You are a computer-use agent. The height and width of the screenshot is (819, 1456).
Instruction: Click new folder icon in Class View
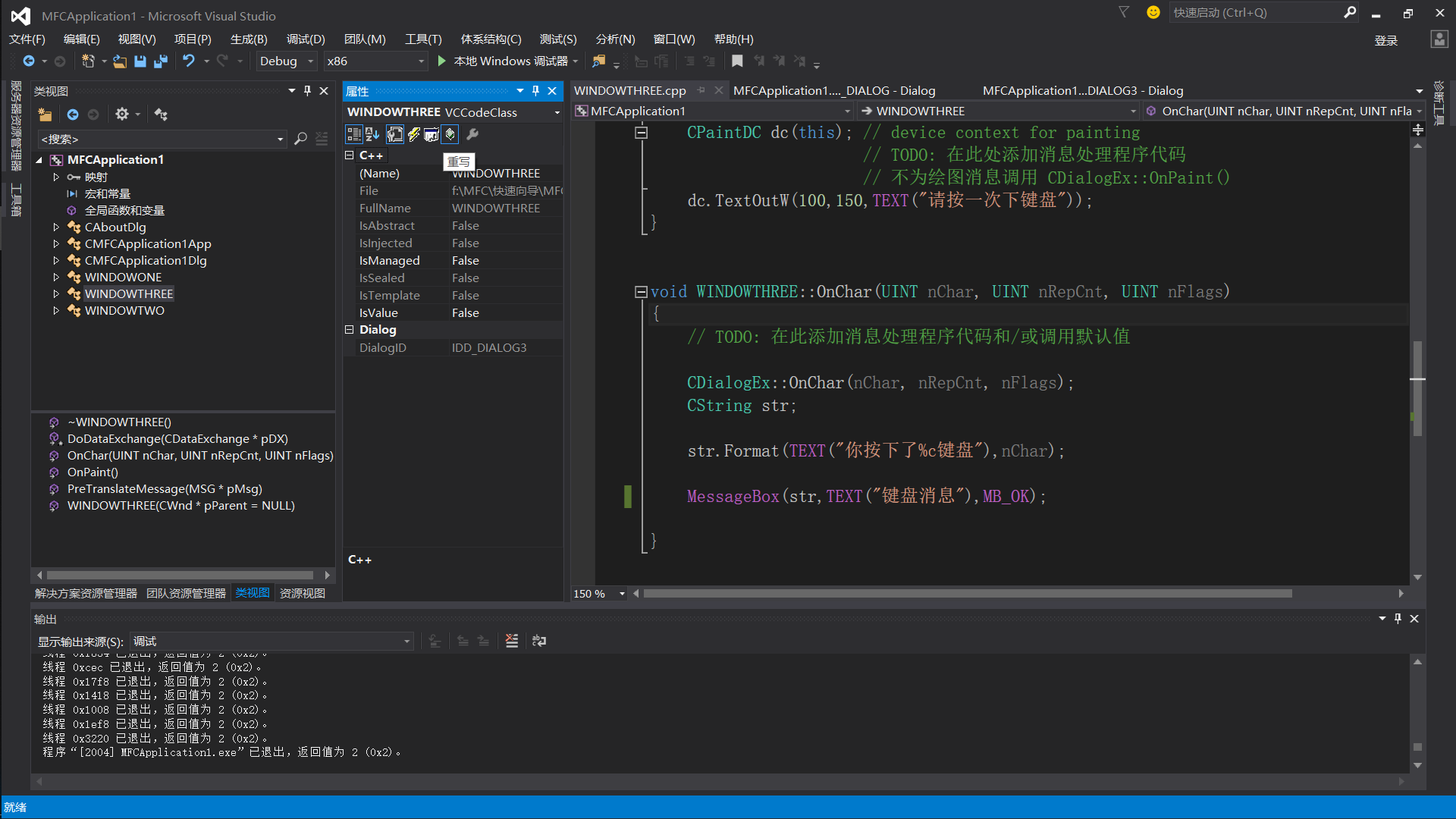tap(45, 115)
